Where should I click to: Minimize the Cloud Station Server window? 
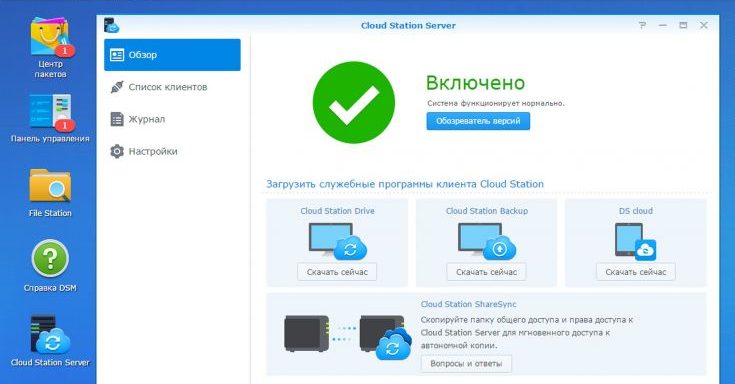click(663, 25)
